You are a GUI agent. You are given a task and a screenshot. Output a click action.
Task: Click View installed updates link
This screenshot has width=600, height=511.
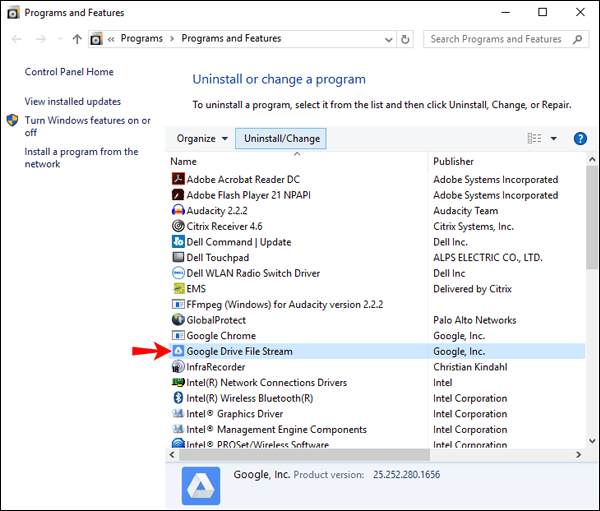[x=73, y=102]
